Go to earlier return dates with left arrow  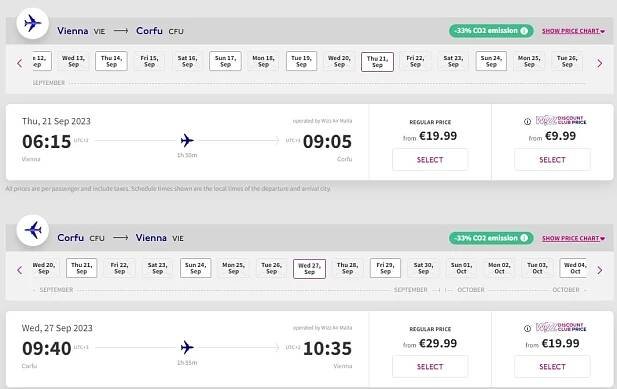(20, 270)
